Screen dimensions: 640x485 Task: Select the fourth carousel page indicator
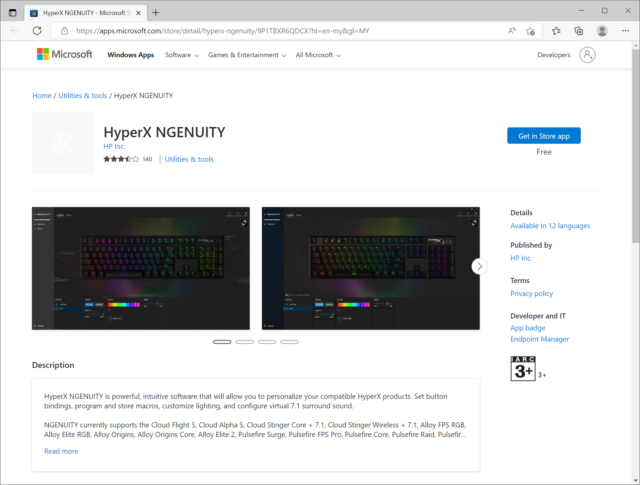pos(289,342)
